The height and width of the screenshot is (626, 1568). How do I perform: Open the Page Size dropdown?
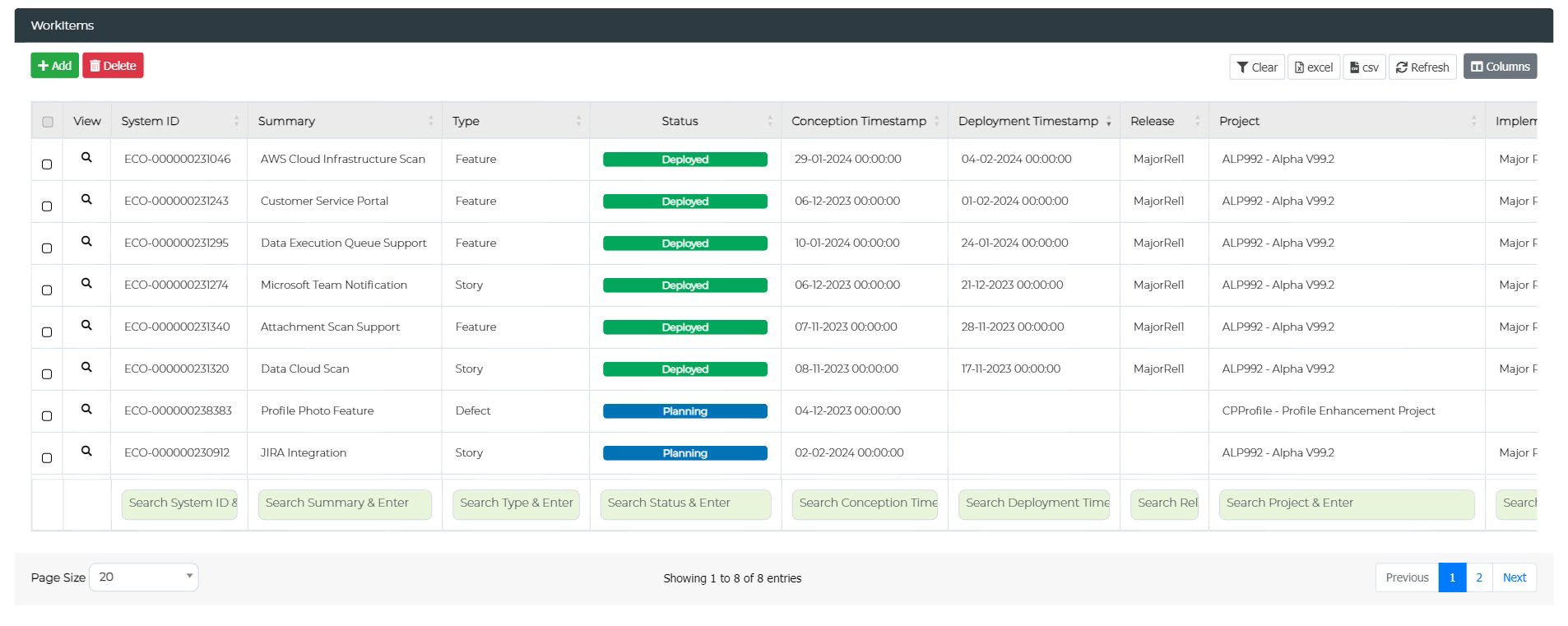pos(144,577)
